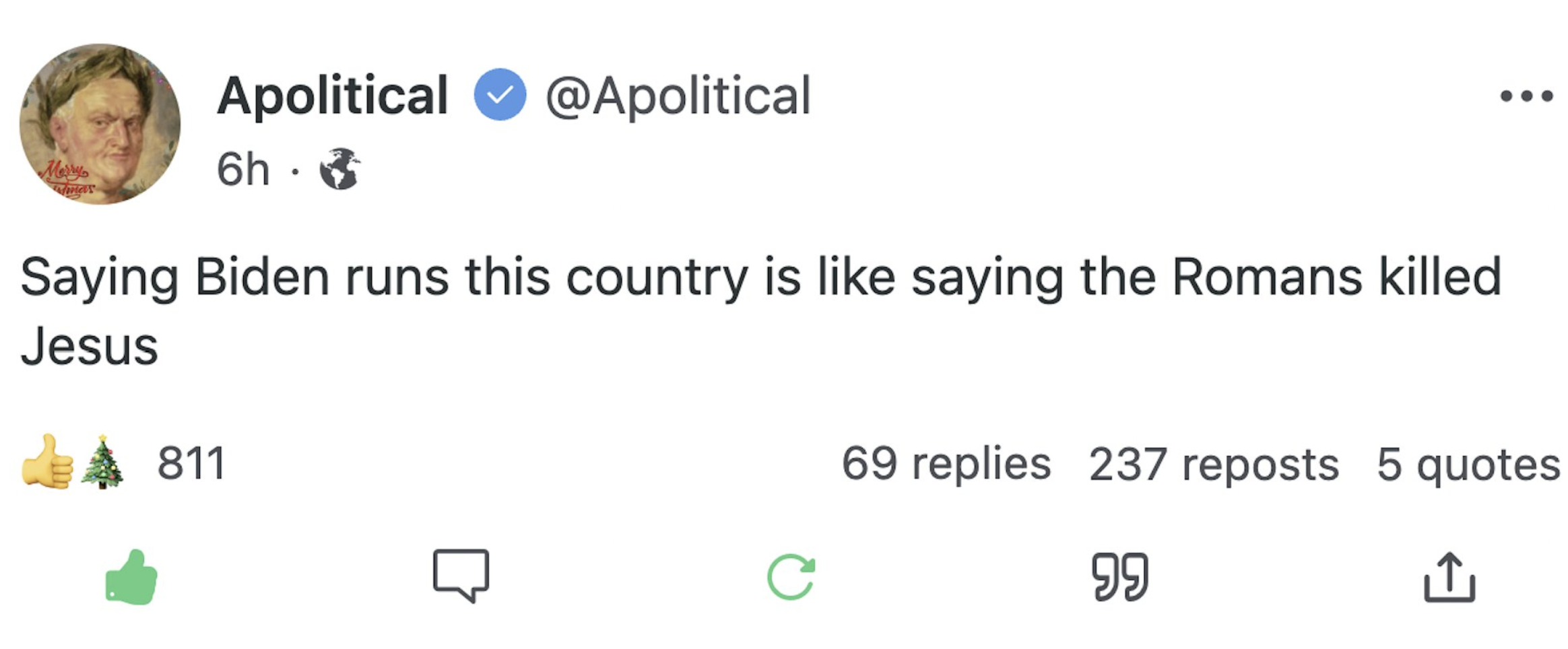Share the post via the upload arrow icon
Viewport: 1568px width, 649px height.
1449,577
